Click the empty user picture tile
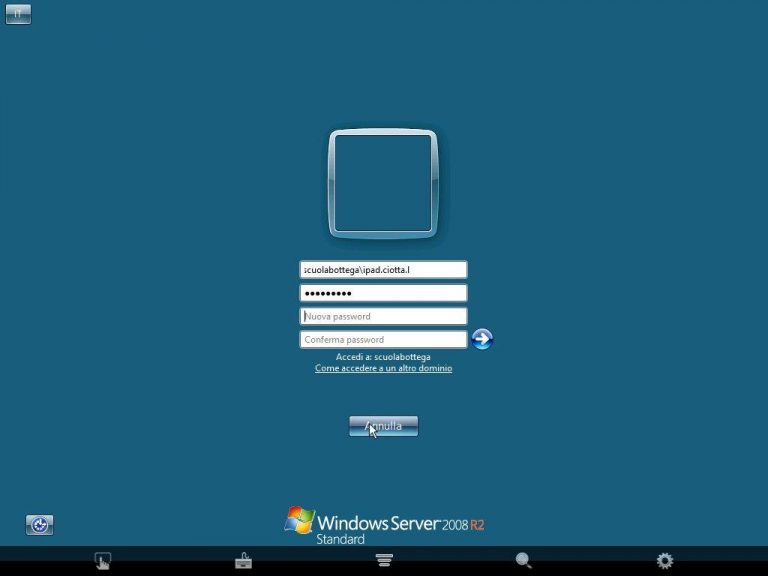Screen dimensions: 768x576 pos(383,183)
